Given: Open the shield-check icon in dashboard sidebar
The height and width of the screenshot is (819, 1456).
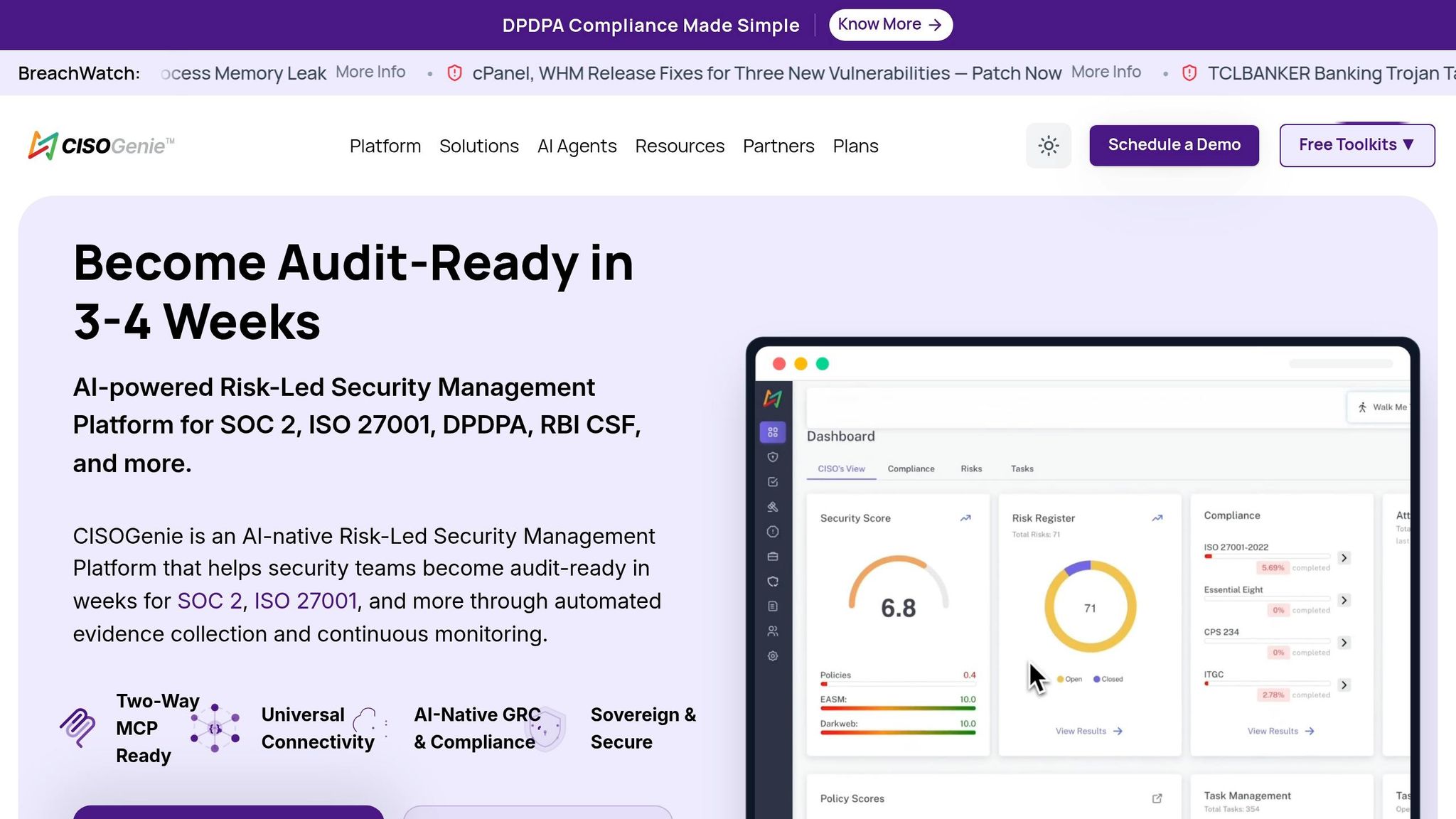Looking at the screenshot, I should click(773, 582).
